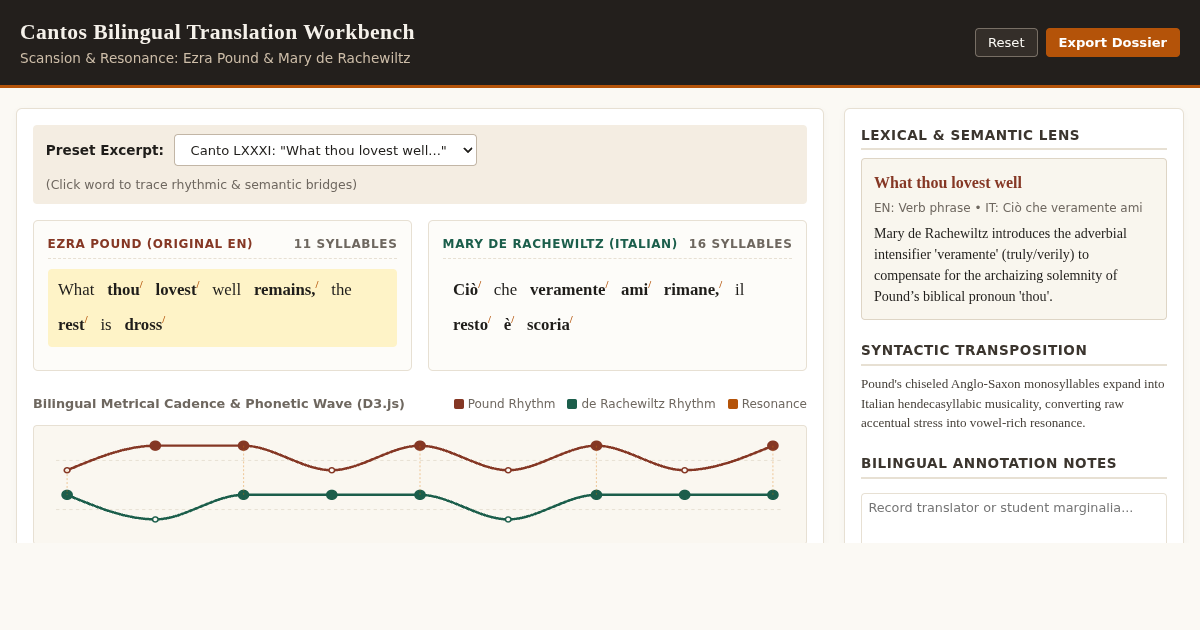The height and width of the screenshot is (630, 1200).
Task: Click the 'Cantos Bilingual Translation Workbench' title
Action: [x=217, y=32]
